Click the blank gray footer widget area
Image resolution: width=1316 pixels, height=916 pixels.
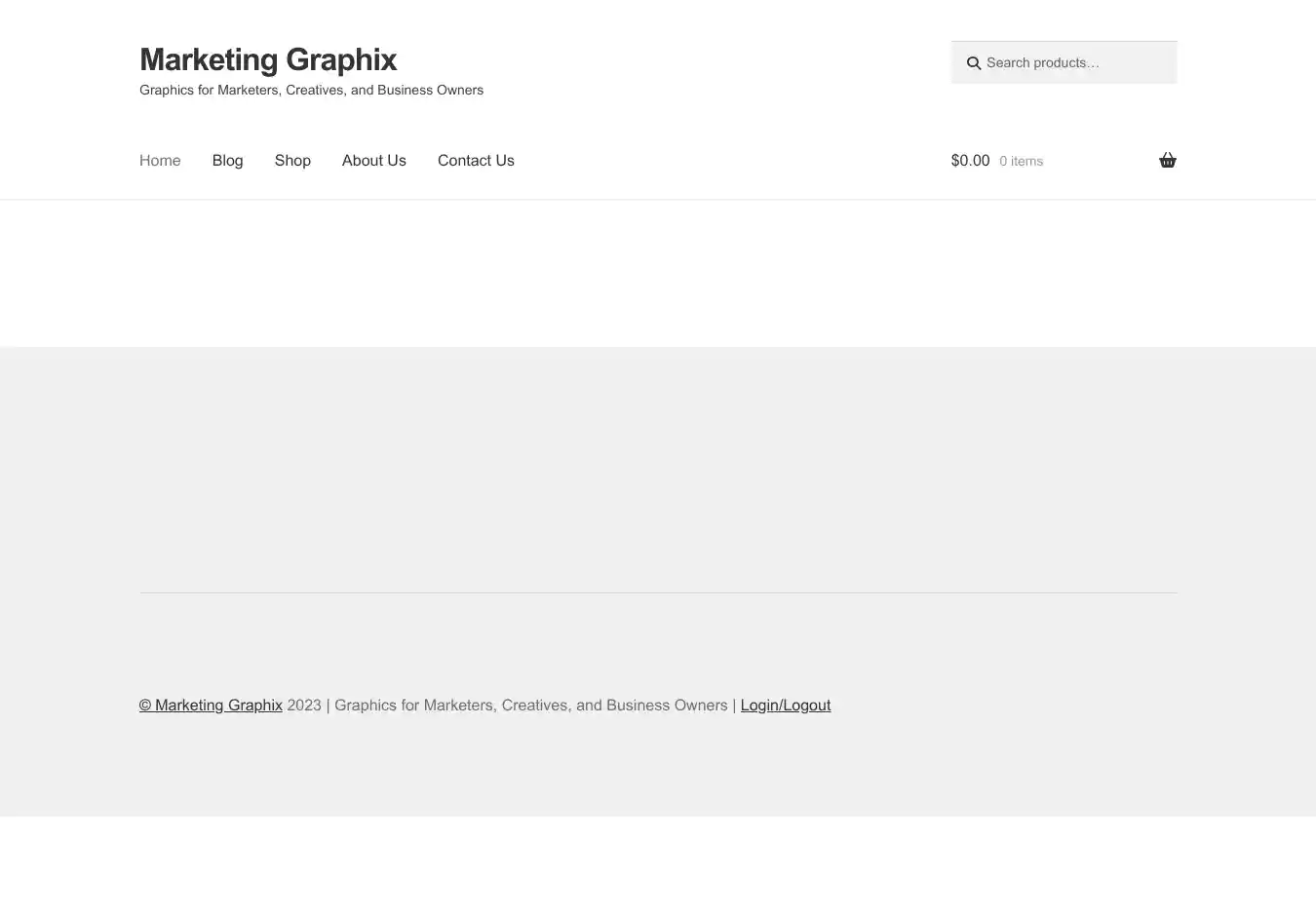(658, 468)
